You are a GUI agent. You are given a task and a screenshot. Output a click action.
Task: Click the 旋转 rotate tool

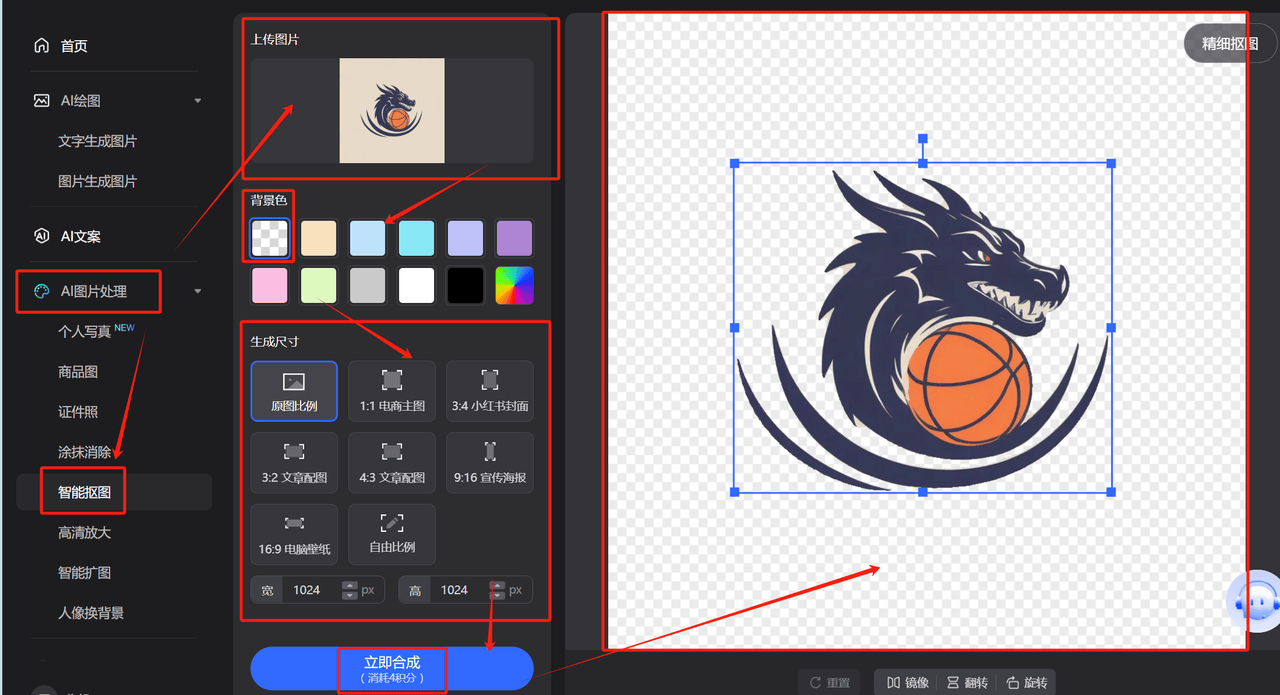(1027, 682)
